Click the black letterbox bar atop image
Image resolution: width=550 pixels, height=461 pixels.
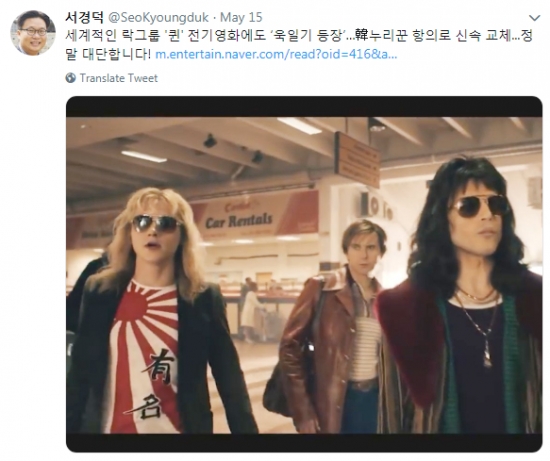[x=304, y=107]
